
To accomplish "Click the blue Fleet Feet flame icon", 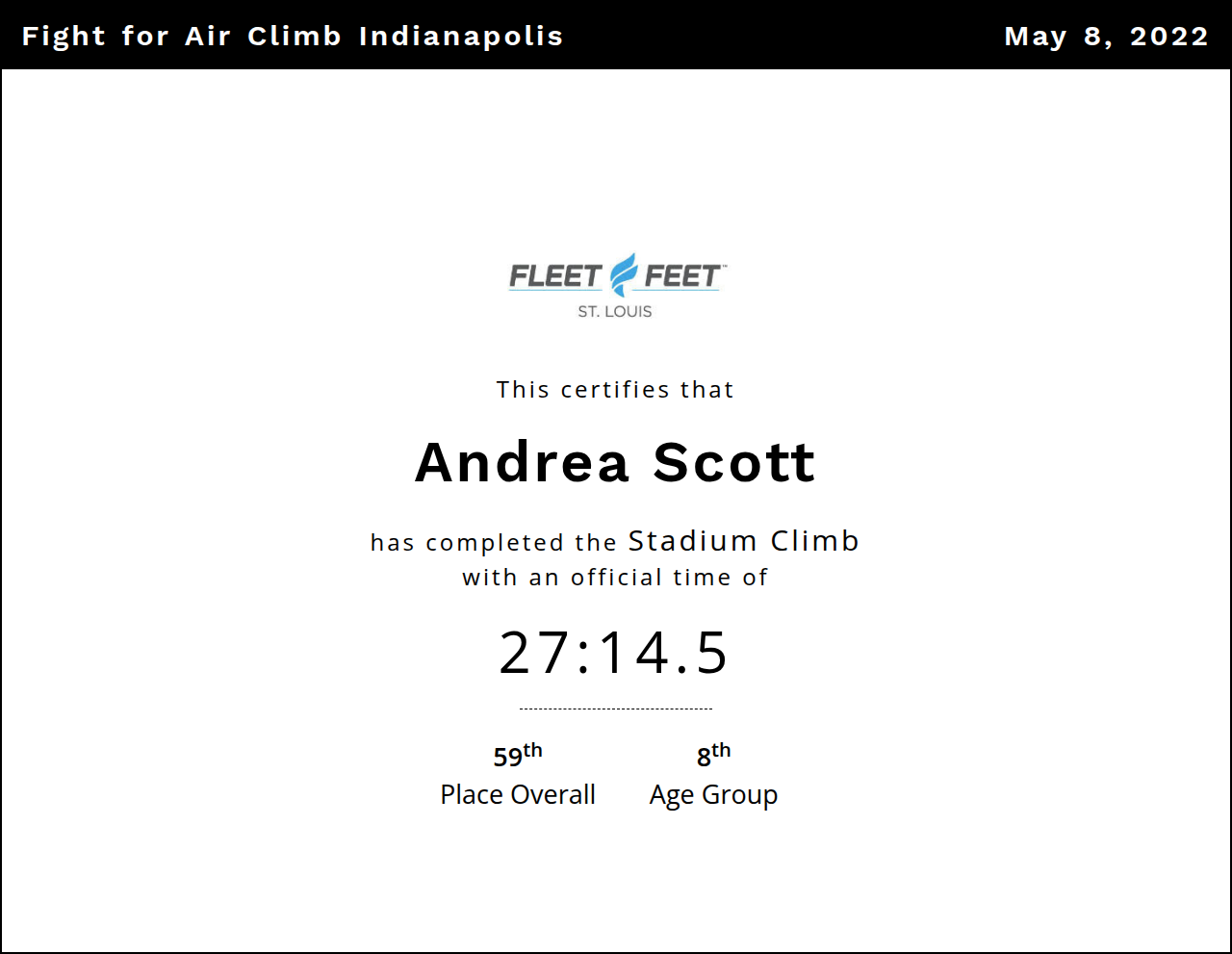I will coord(625,275).
